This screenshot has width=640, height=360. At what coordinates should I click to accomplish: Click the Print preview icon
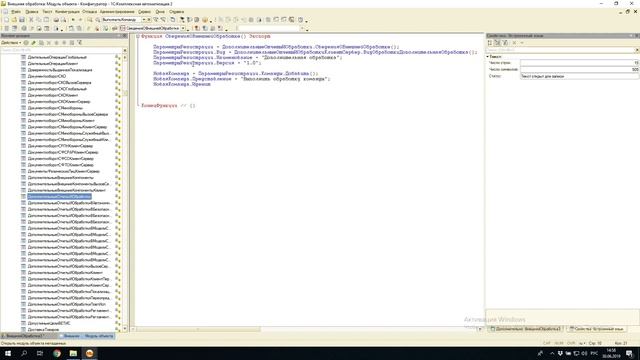pyautogui.click(x=64, y=20)
